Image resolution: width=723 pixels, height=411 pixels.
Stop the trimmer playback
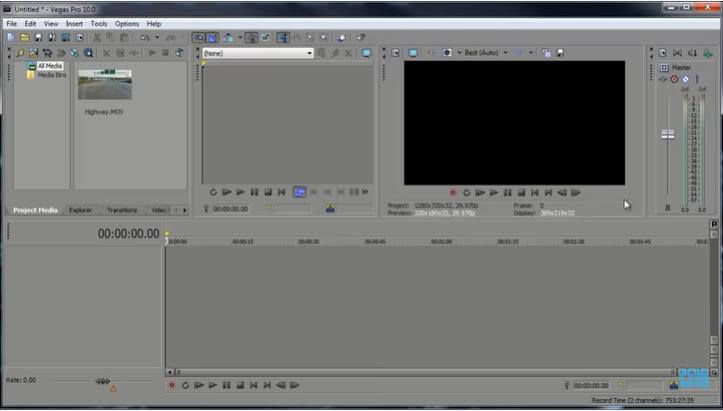pos(268,192)
